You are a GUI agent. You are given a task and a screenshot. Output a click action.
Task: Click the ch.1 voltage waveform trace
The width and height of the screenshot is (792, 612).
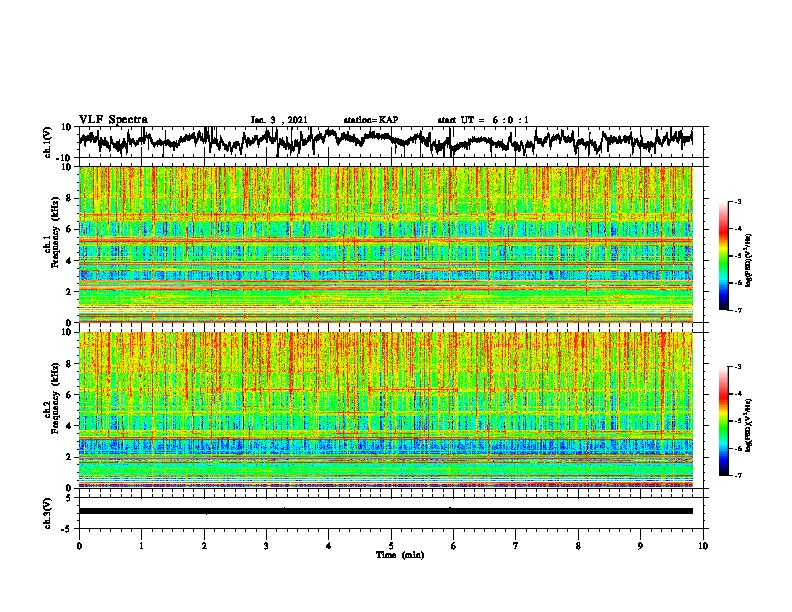coord(385,140)
